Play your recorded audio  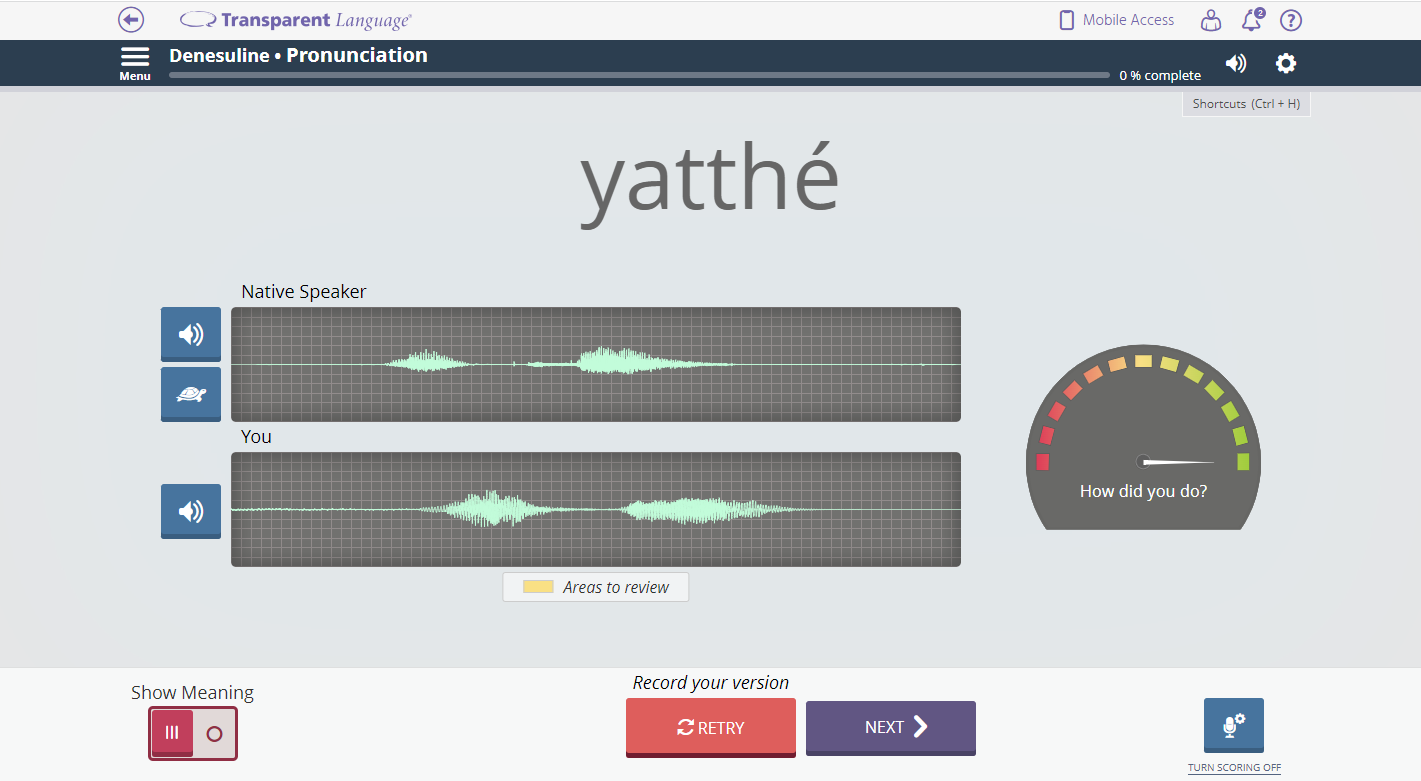click(191, 511)
